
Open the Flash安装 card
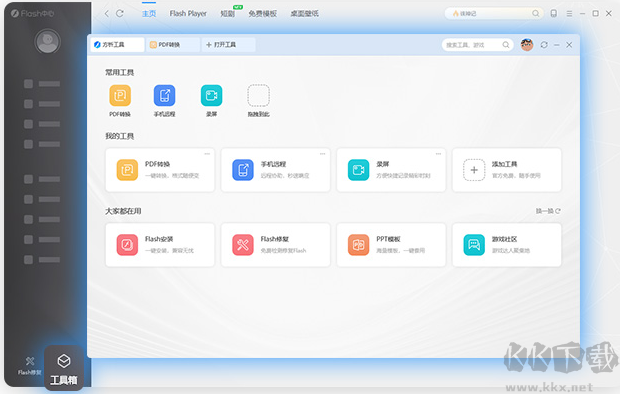pos(160,245)
